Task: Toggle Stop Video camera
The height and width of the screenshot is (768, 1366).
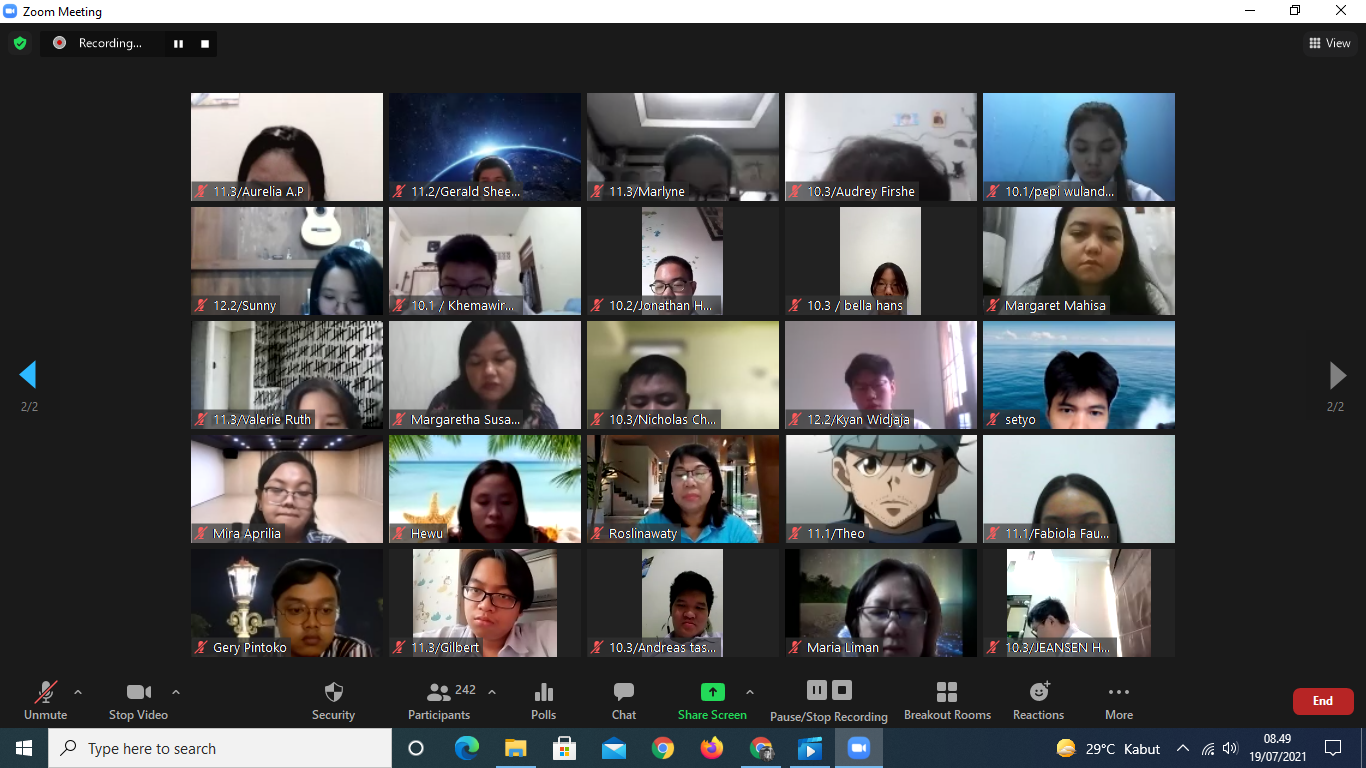Action: pos(138,693)
